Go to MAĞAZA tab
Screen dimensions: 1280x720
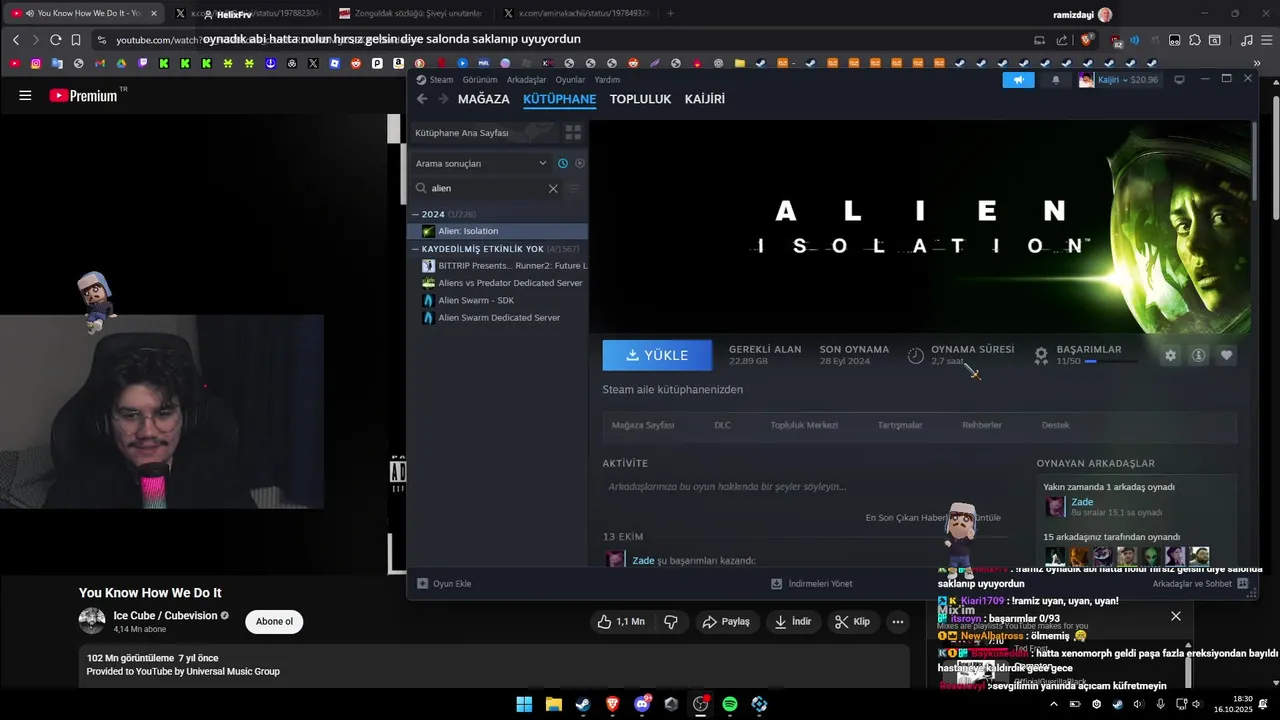[x=484, y=99]
